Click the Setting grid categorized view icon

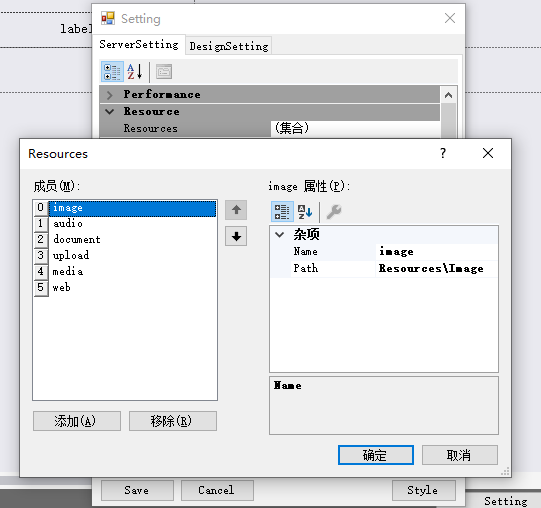[112, 72]
